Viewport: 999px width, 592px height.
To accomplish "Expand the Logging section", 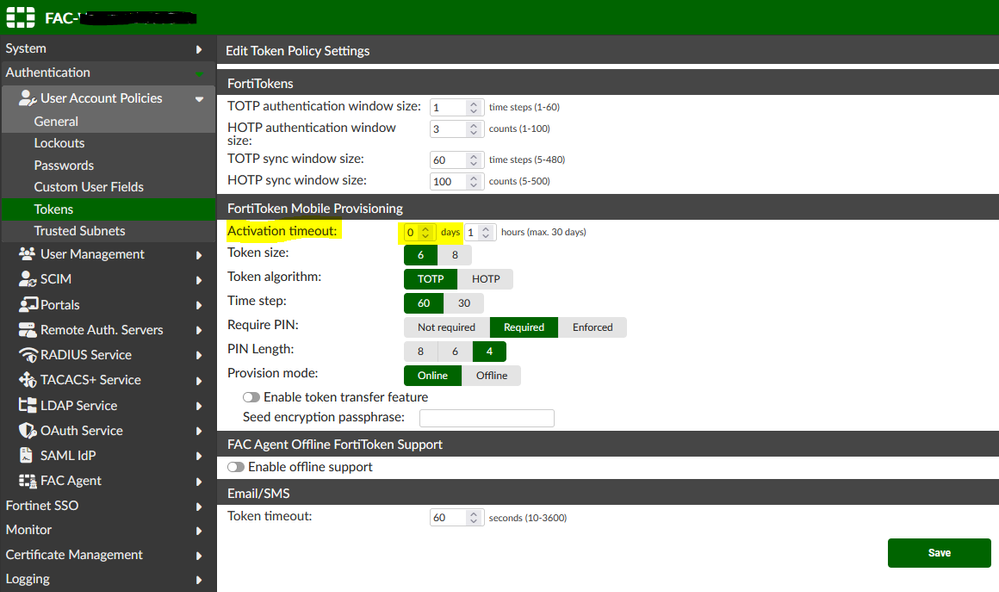I will tap(60, 578).
